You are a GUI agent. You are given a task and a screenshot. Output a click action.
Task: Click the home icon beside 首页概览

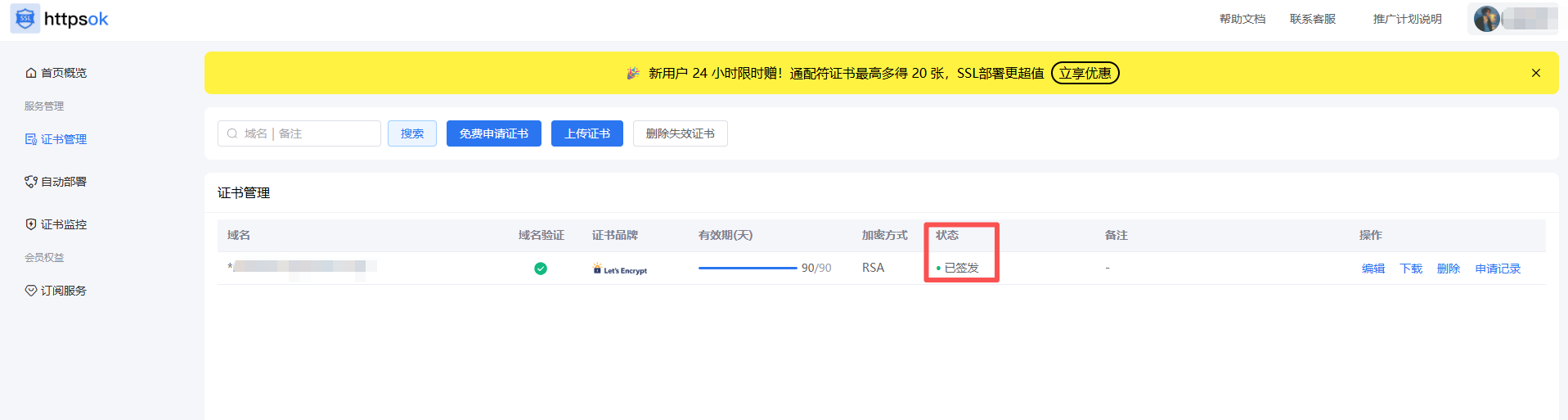pyautogui.click(x=31, y=73)
